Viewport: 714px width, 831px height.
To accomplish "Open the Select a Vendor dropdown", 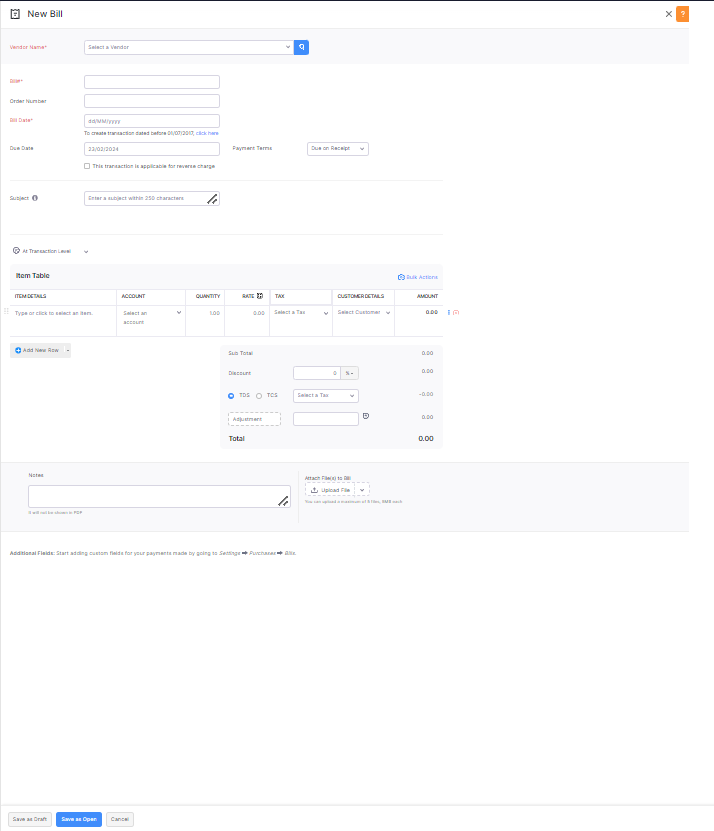I will [x=189, y=47].
